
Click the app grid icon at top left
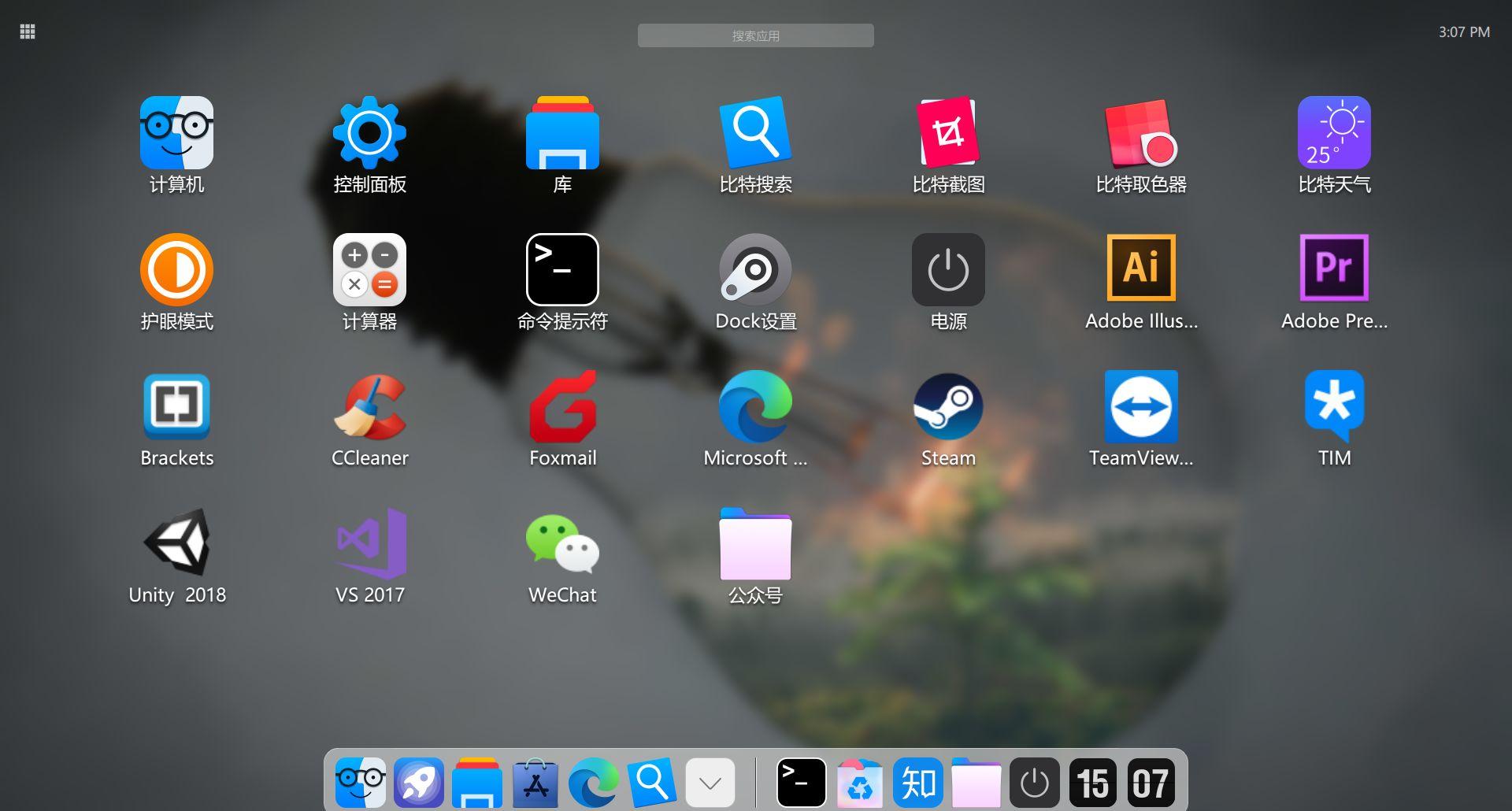(x=27, y=31)
